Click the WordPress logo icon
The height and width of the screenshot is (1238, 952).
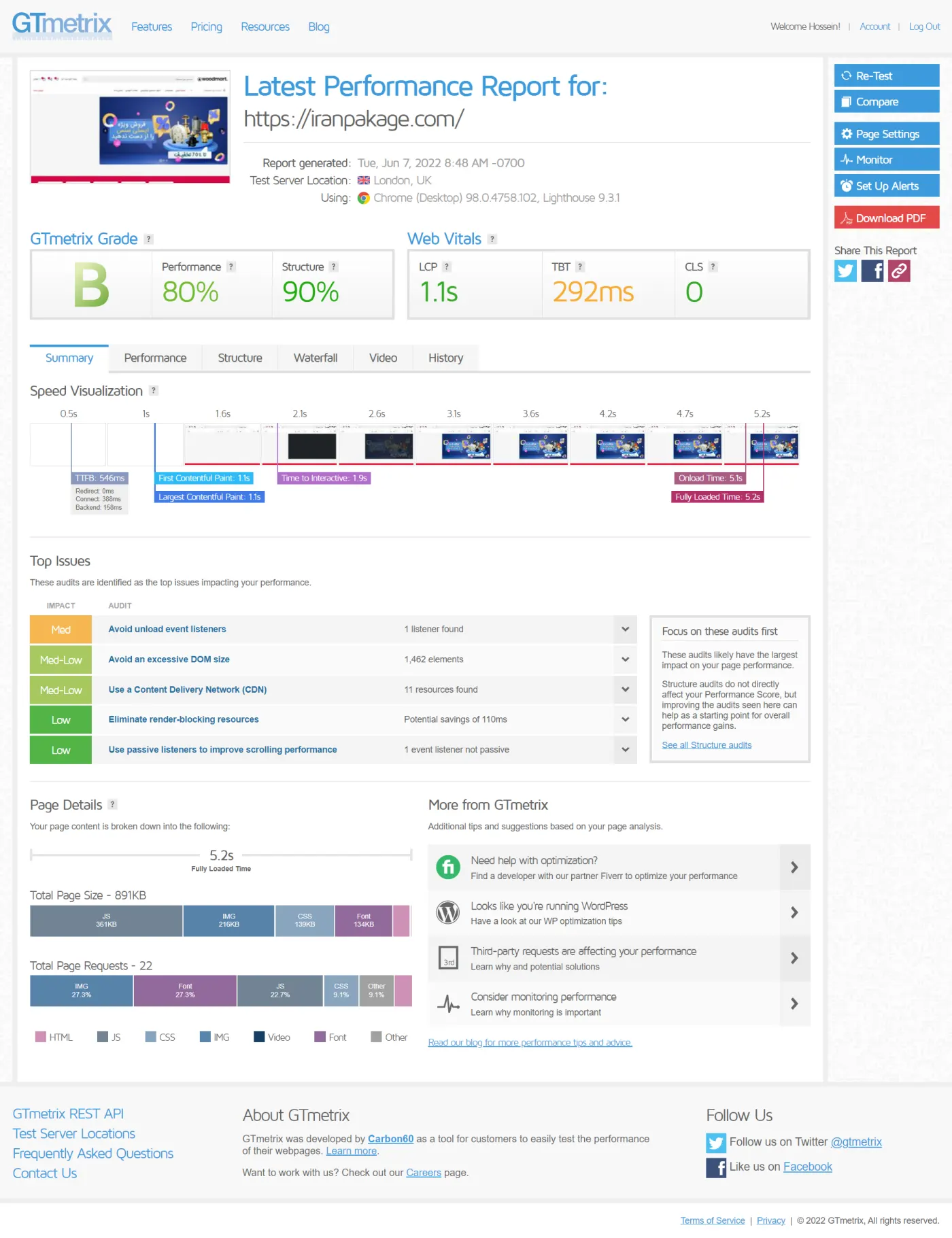click(448, 912)
